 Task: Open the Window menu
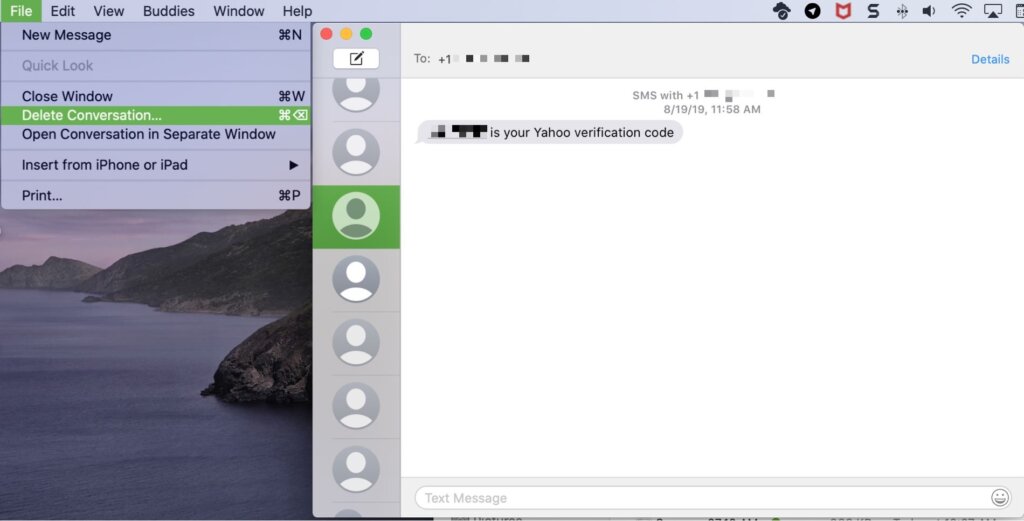point(238,11)
